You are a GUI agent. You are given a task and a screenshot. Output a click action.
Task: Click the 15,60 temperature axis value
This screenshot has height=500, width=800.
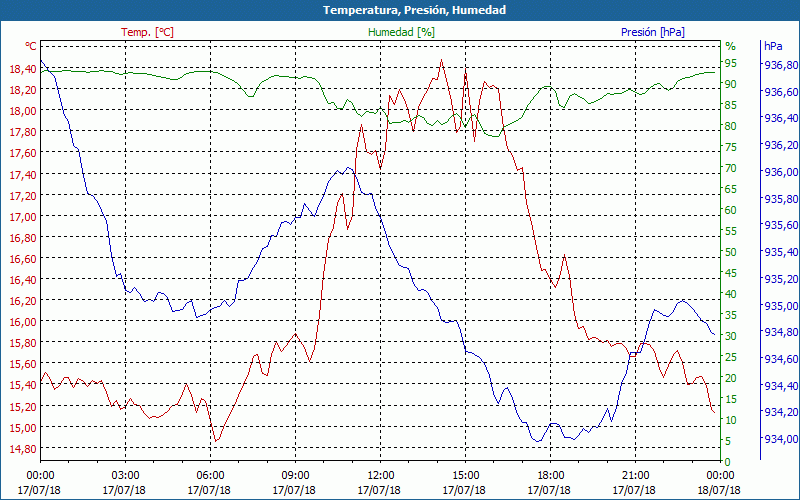[x=22, y=364]
